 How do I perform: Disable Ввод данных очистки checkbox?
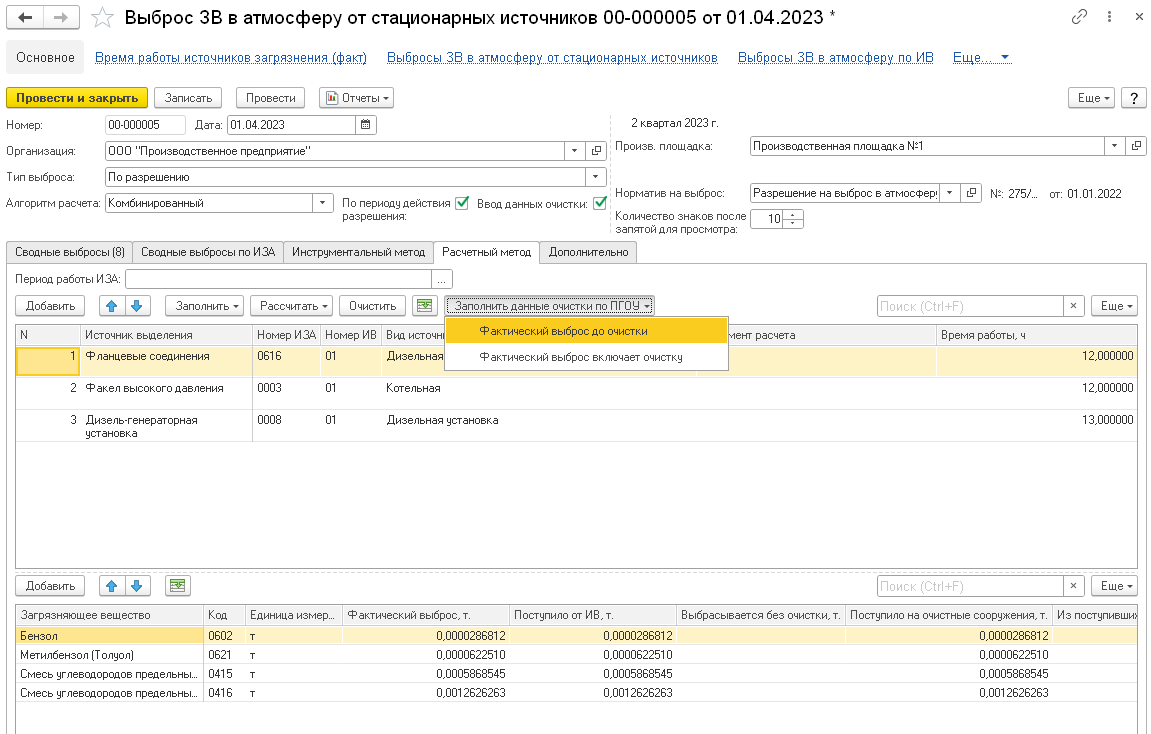600,203
